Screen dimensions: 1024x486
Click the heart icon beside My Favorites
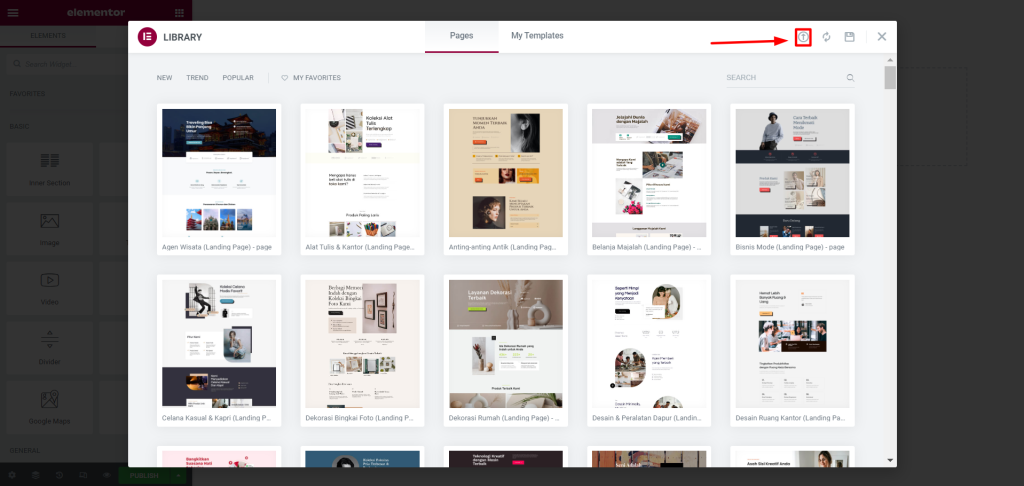(x=285, y=78)
